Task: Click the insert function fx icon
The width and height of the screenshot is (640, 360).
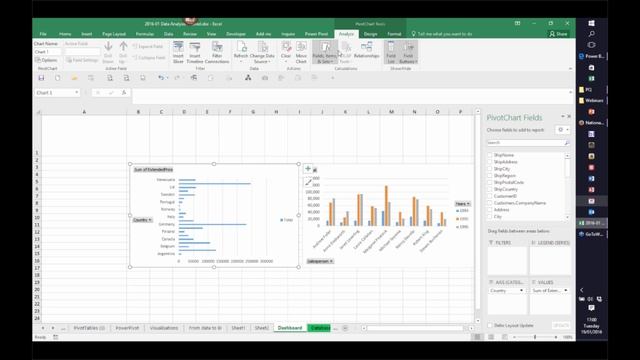Action: [124, 93]
